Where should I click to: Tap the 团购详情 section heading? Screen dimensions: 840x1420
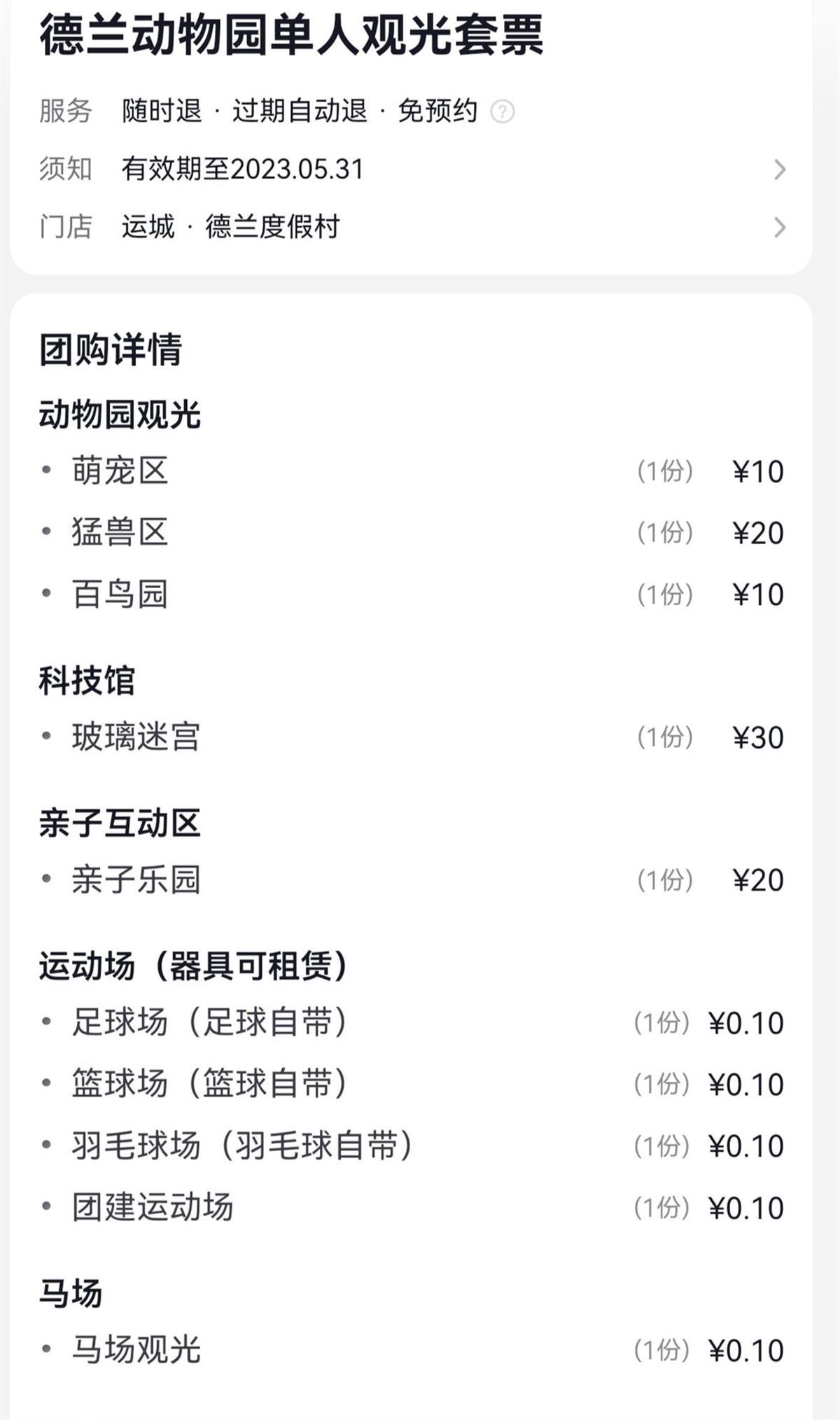coord(111,349)
